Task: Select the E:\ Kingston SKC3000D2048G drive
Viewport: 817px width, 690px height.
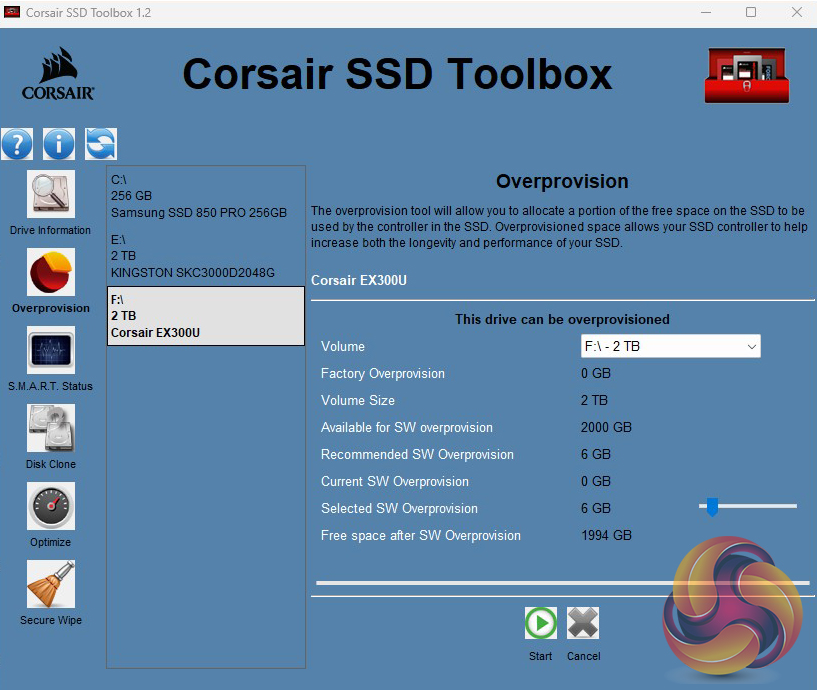Action: pos(205,256)
